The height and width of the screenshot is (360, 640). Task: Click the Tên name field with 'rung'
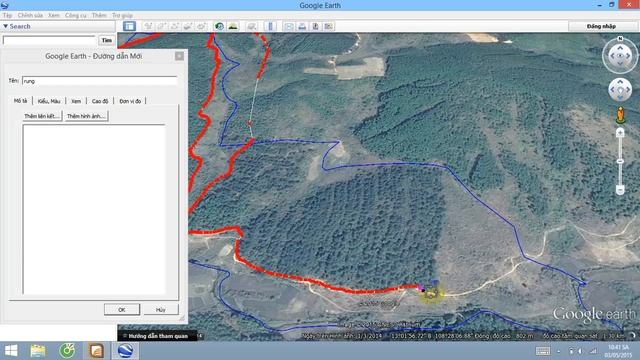pos(100,81)
